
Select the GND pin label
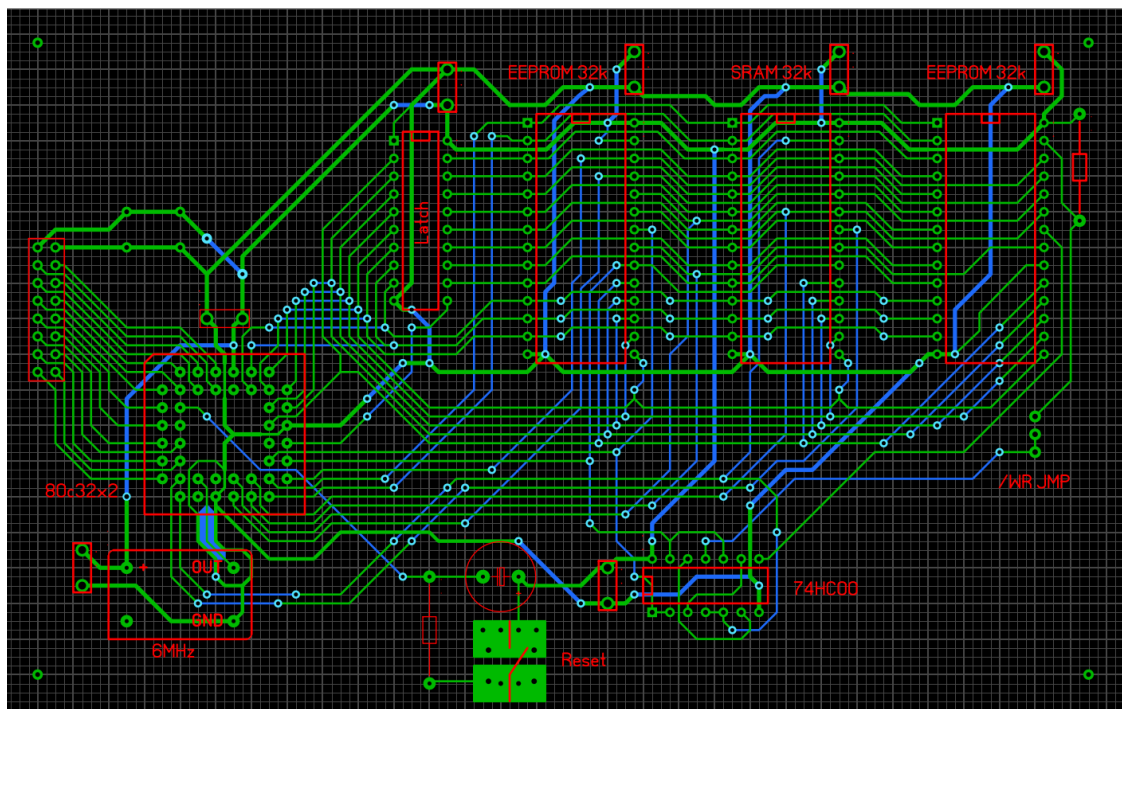(208, 621)
